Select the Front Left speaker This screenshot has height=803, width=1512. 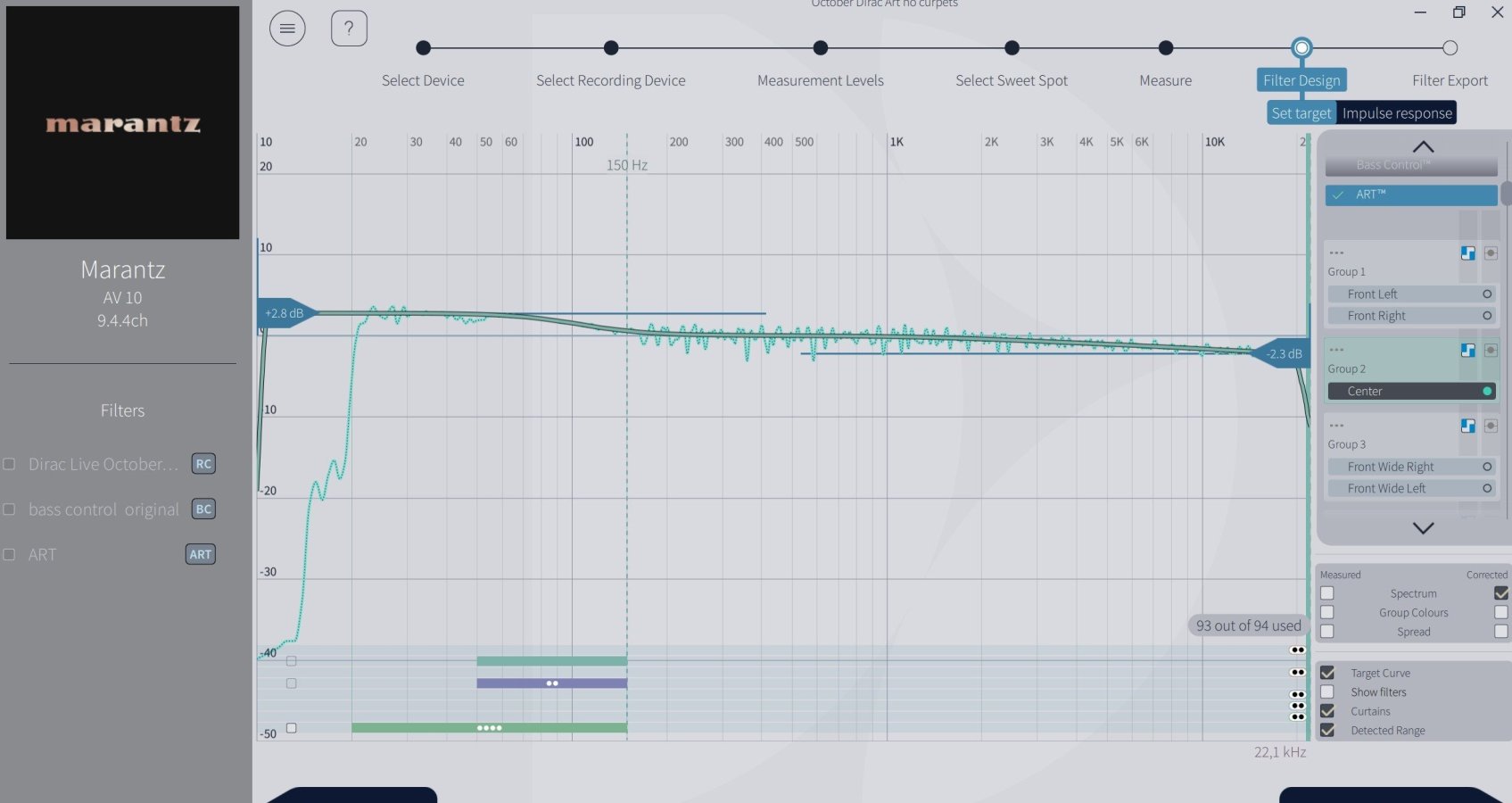click(x=1409, y=294)
